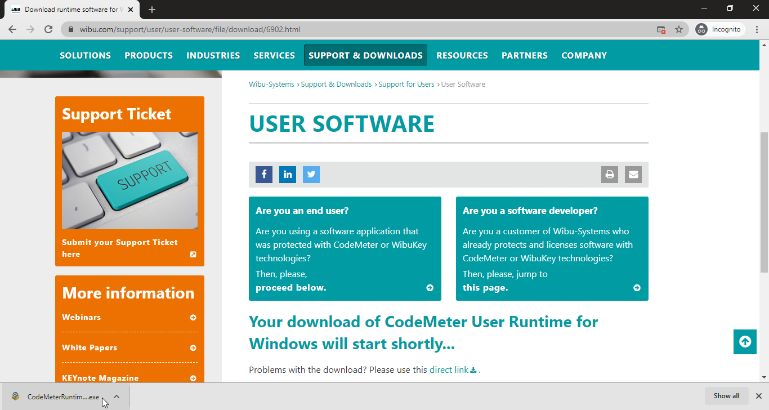Open Chrome three-dot menu
Image resolution: width=769 pixels, height=410 pixels.
[757, 29]
